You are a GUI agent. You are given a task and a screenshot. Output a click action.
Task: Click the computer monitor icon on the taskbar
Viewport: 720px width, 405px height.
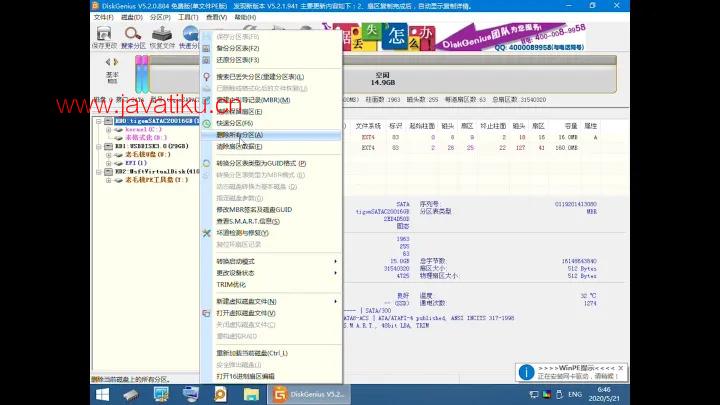(161, 394)
